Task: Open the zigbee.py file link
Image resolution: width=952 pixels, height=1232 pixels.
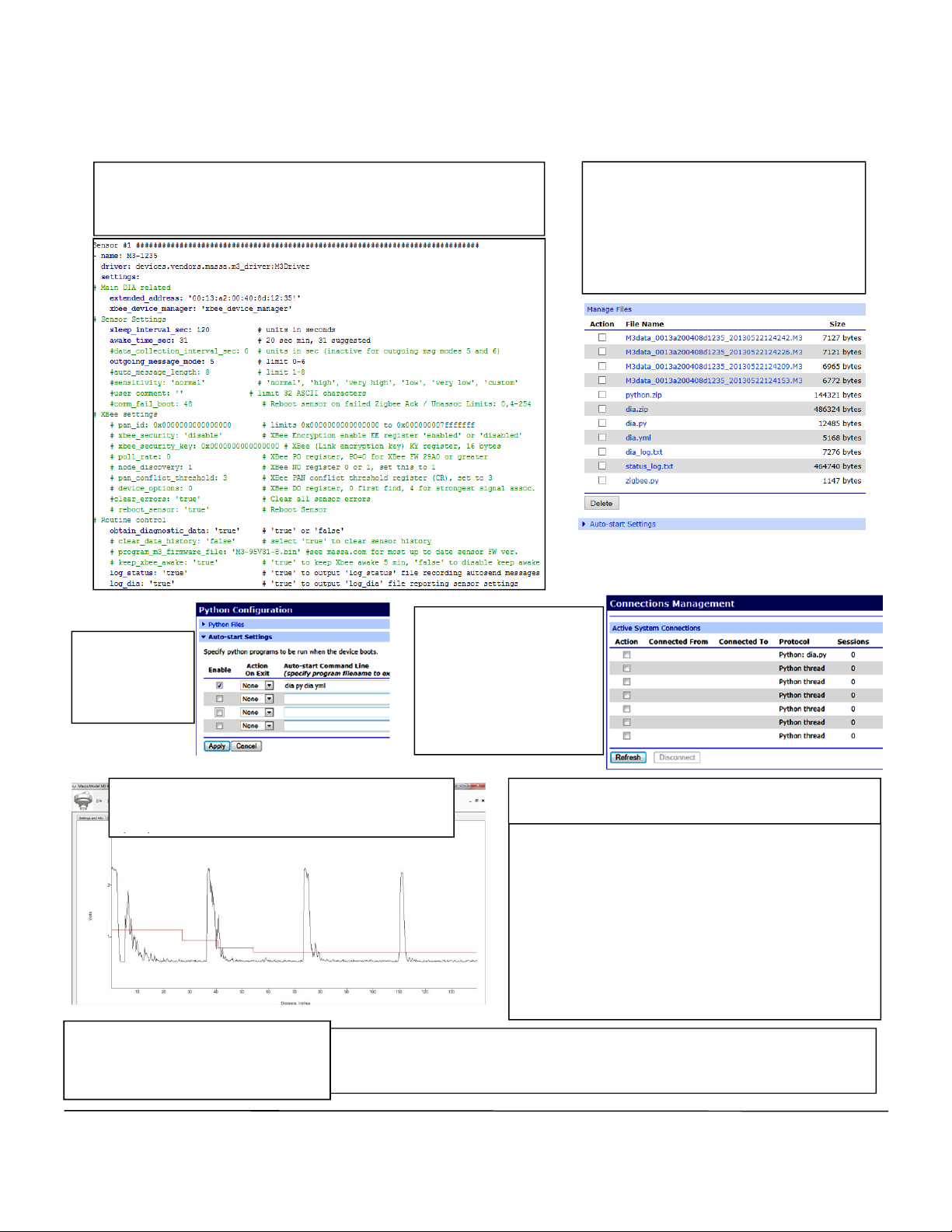Action: pyautogui.click(x=642, y=481)
